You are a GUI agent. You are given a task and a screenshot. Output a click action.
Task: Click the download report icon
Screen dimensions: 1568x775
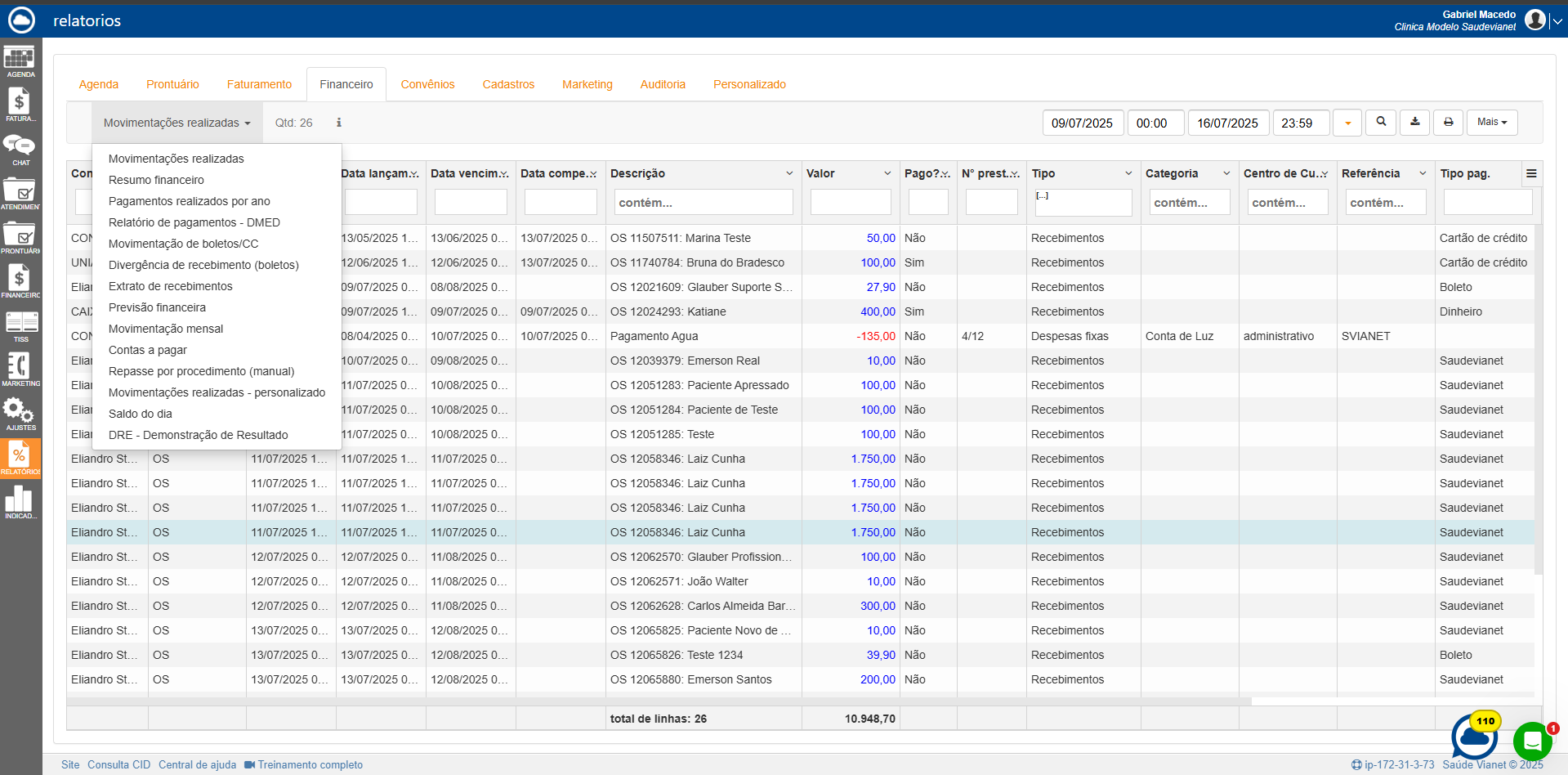click(1415, 123)
